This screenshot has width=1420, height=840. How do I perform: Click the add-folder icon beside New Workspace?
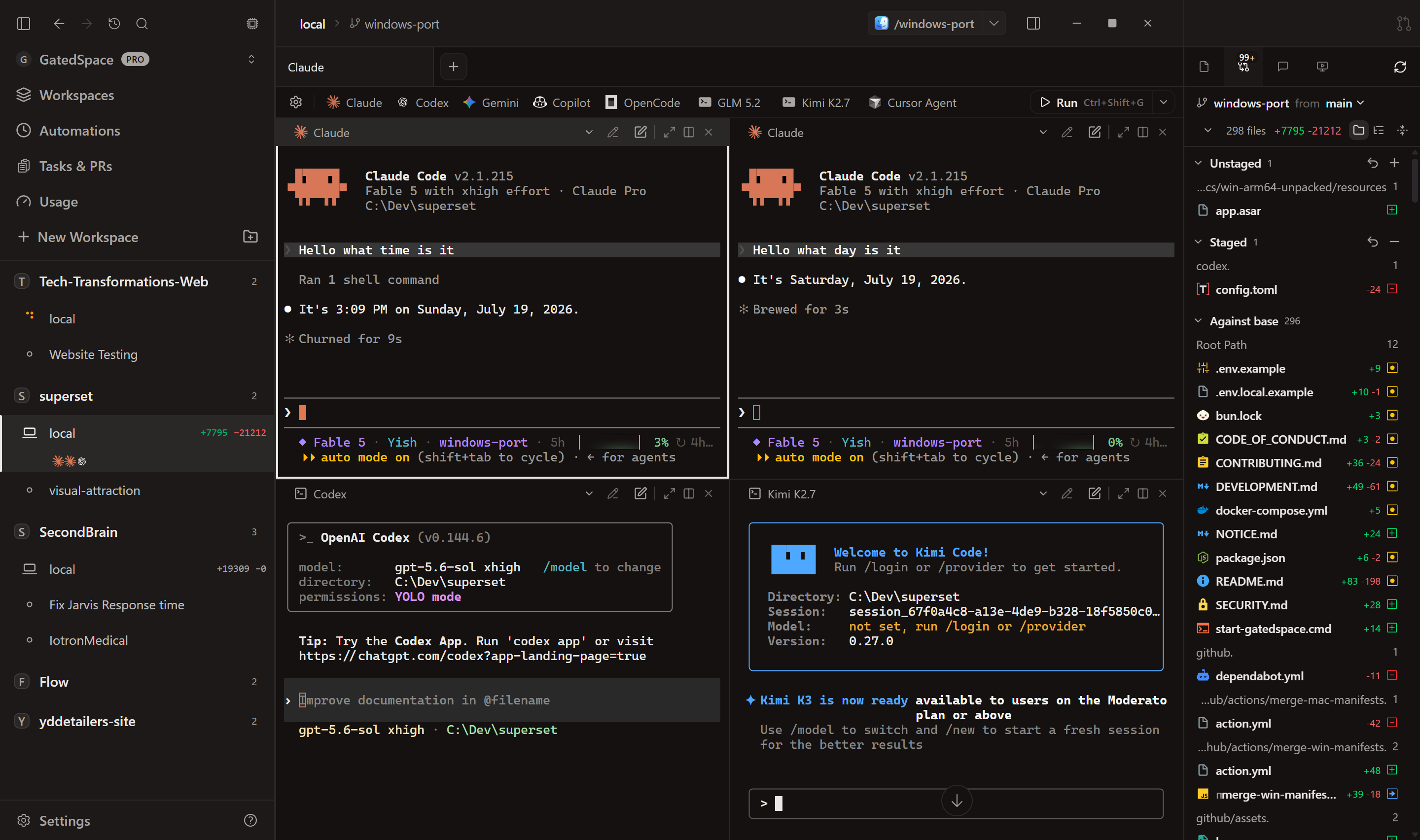[x=250, y=237]
